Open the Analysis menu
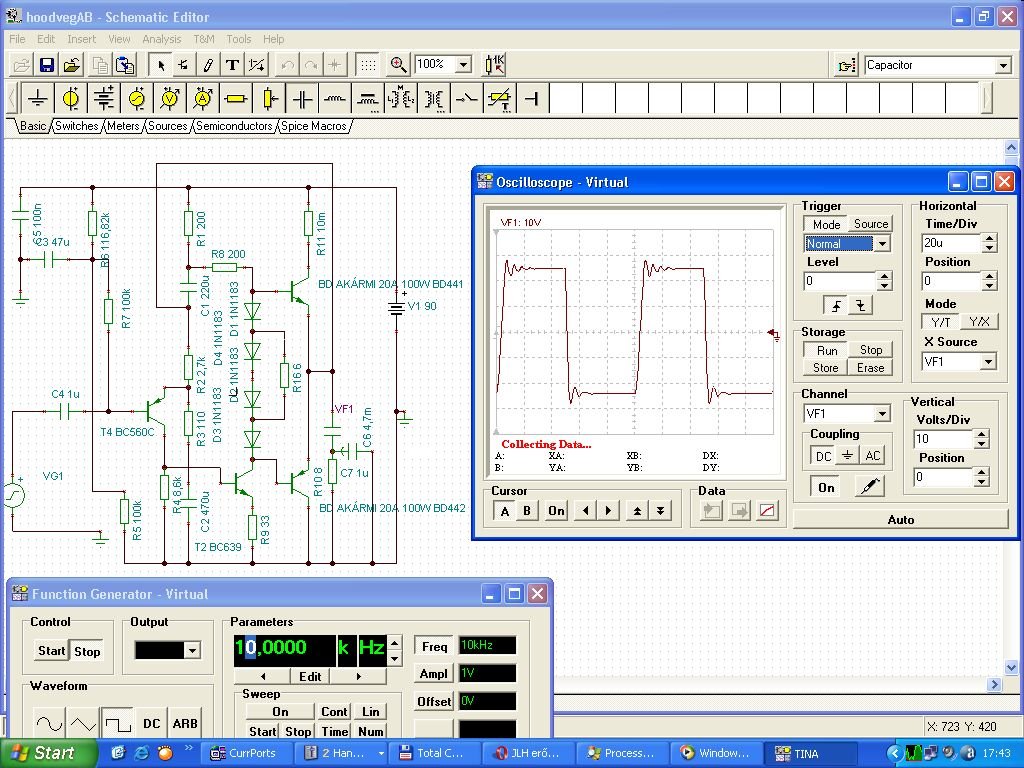The width and height of the screenshot is (1024, 768). coord(161,39)
